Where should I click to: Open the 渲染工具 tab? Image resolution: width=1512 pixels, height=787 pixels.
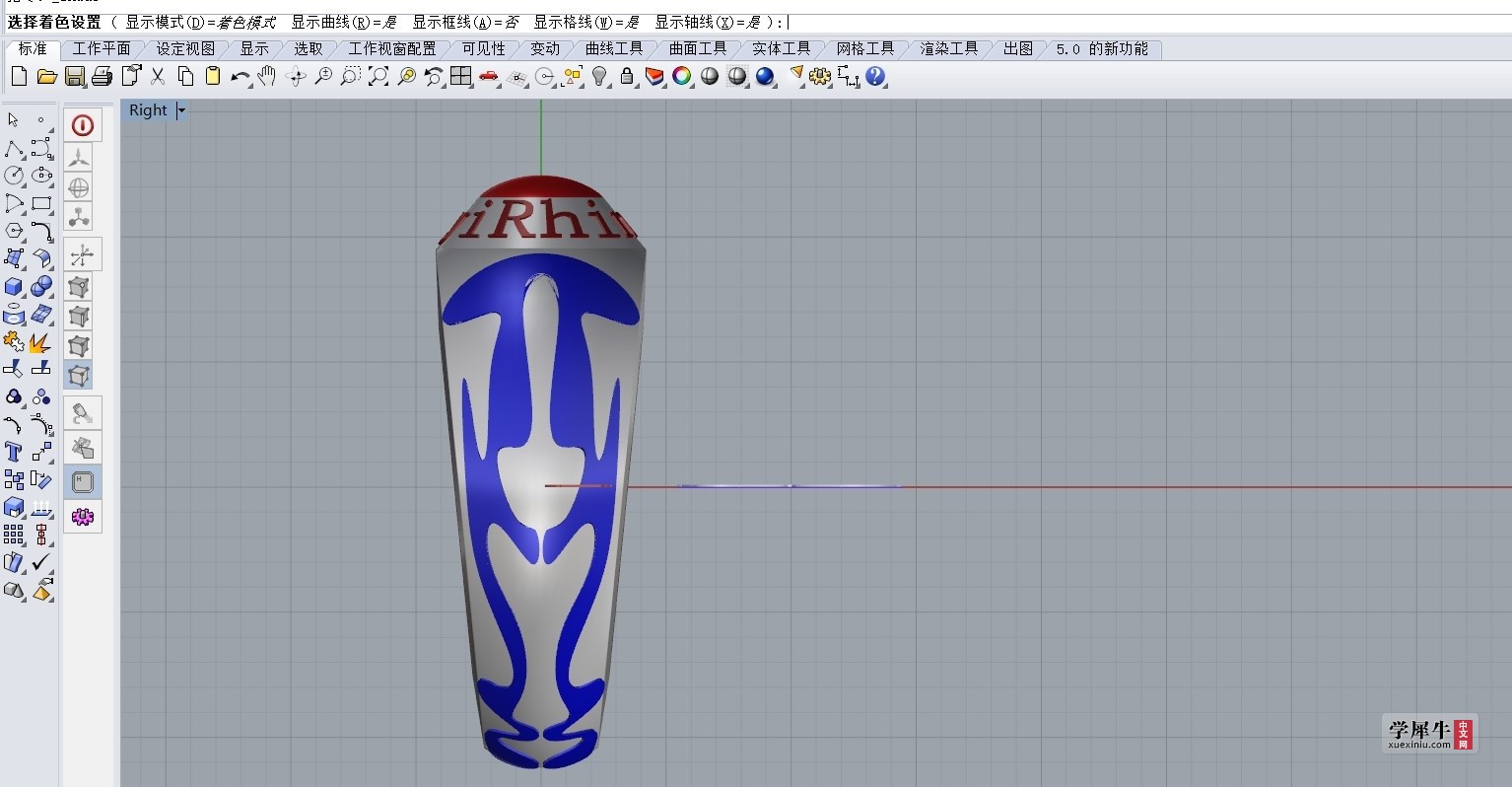(948, 48)
